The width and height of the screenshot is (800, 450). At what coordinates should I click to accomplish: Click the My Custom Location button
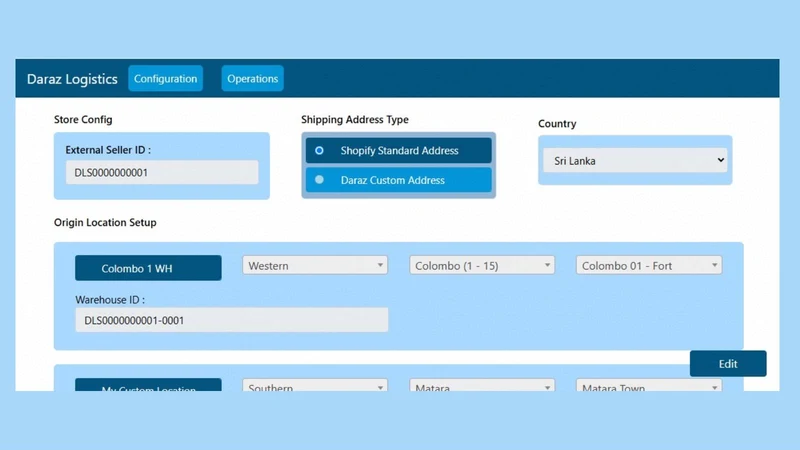[x=148, y=385]
